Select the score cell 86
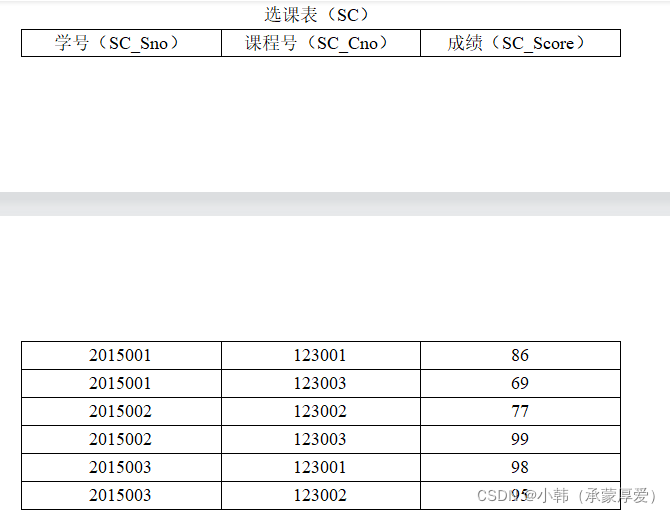 point(520,355)
